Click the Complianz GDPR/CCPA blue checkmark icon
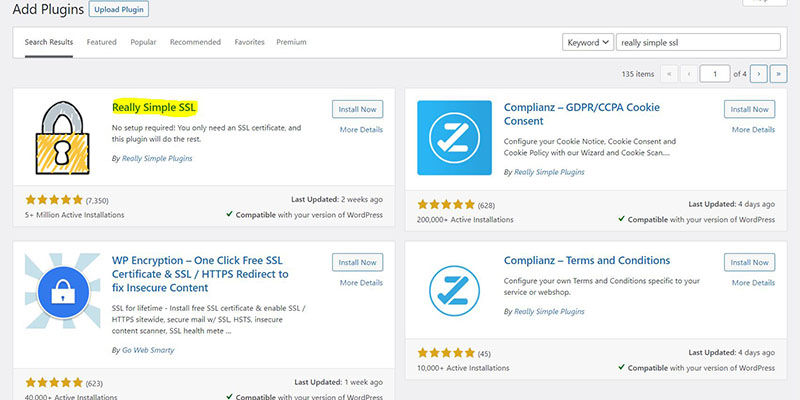The image size is (800, 400). 454,138
